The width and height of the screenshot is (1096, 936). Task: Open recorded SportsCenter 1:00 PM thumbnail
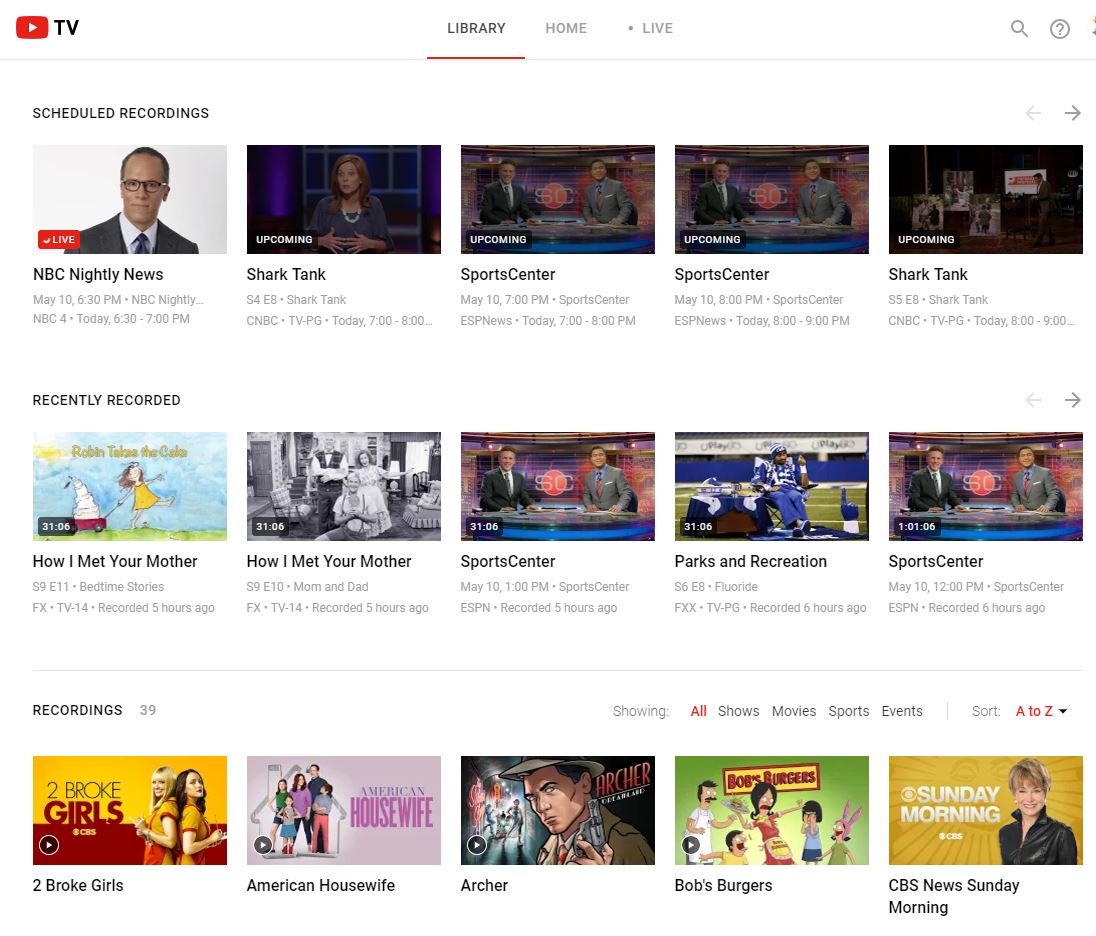[x=558, y=487]
